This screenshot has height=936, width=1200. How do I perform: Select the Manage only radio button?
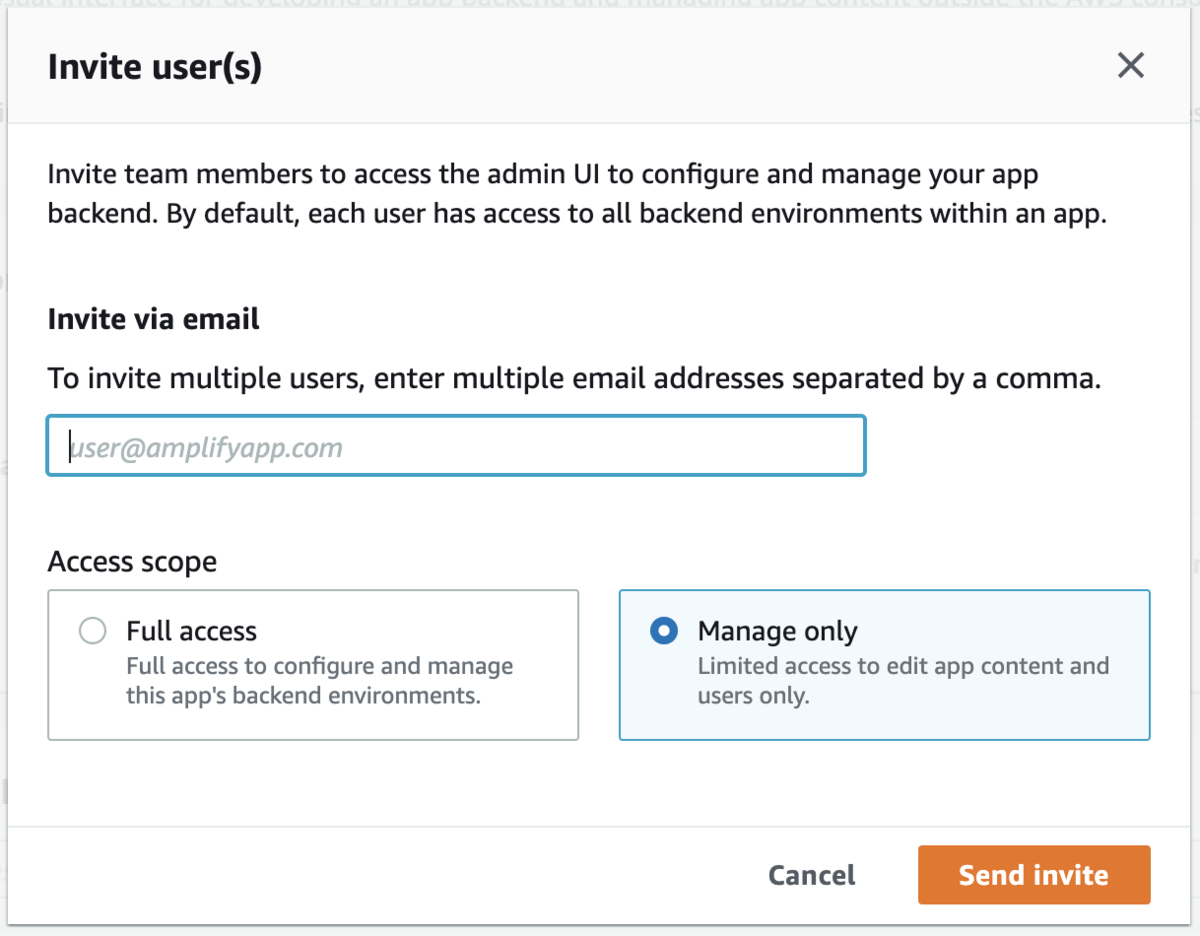tap(664, 631)
